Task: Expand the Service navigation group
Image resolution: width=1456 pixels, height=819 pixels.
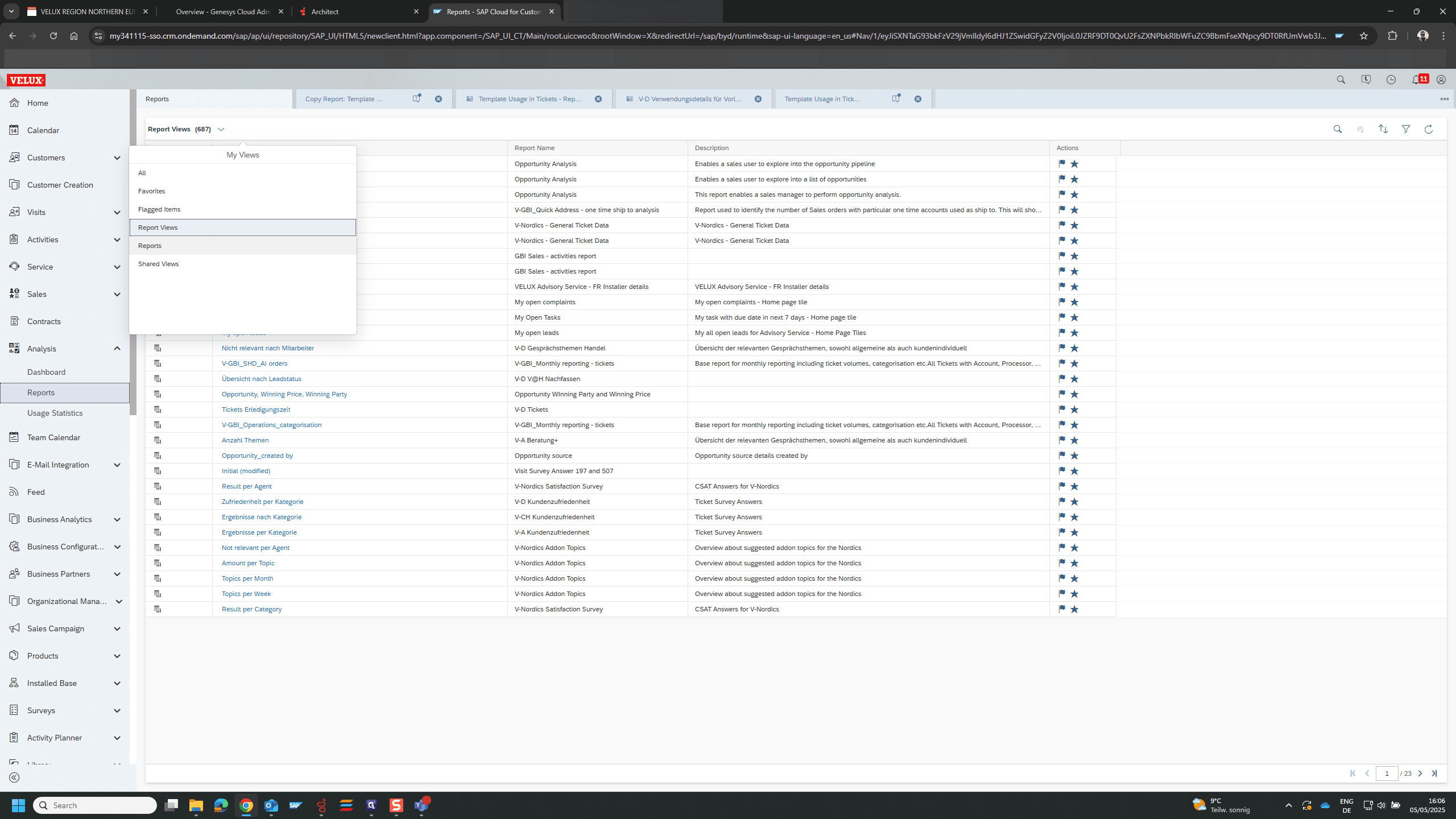Action: 117,267
